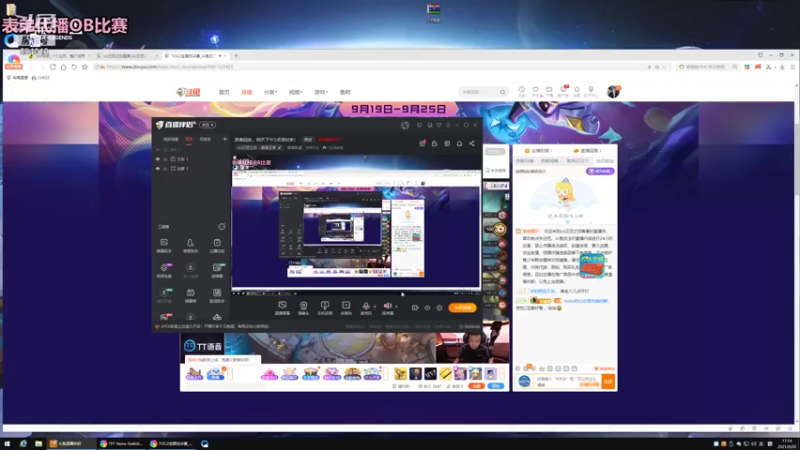
Task: Open a new browser tab with plus icon
Action: point(236,56)
